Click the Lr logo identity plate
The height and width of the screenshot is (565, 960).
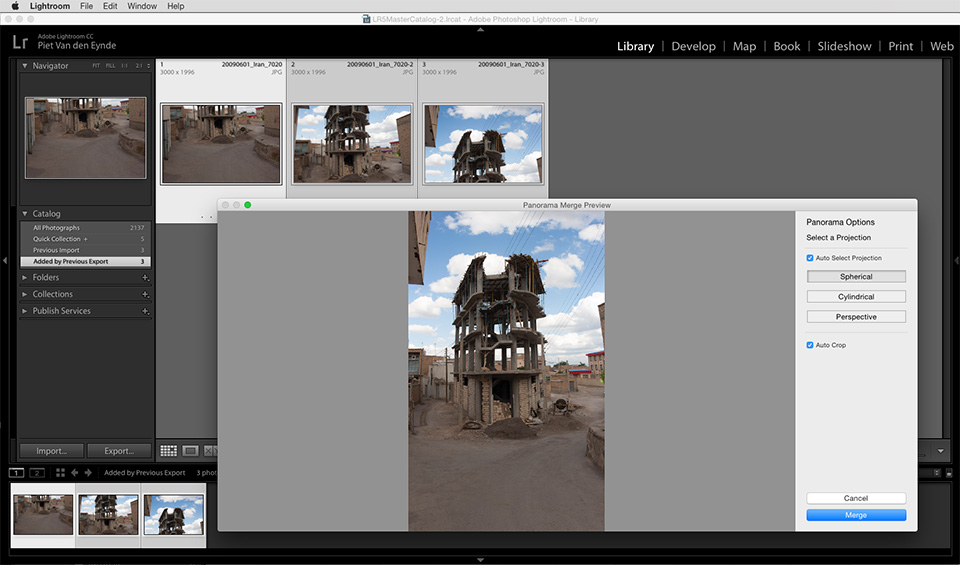point(20,42)
